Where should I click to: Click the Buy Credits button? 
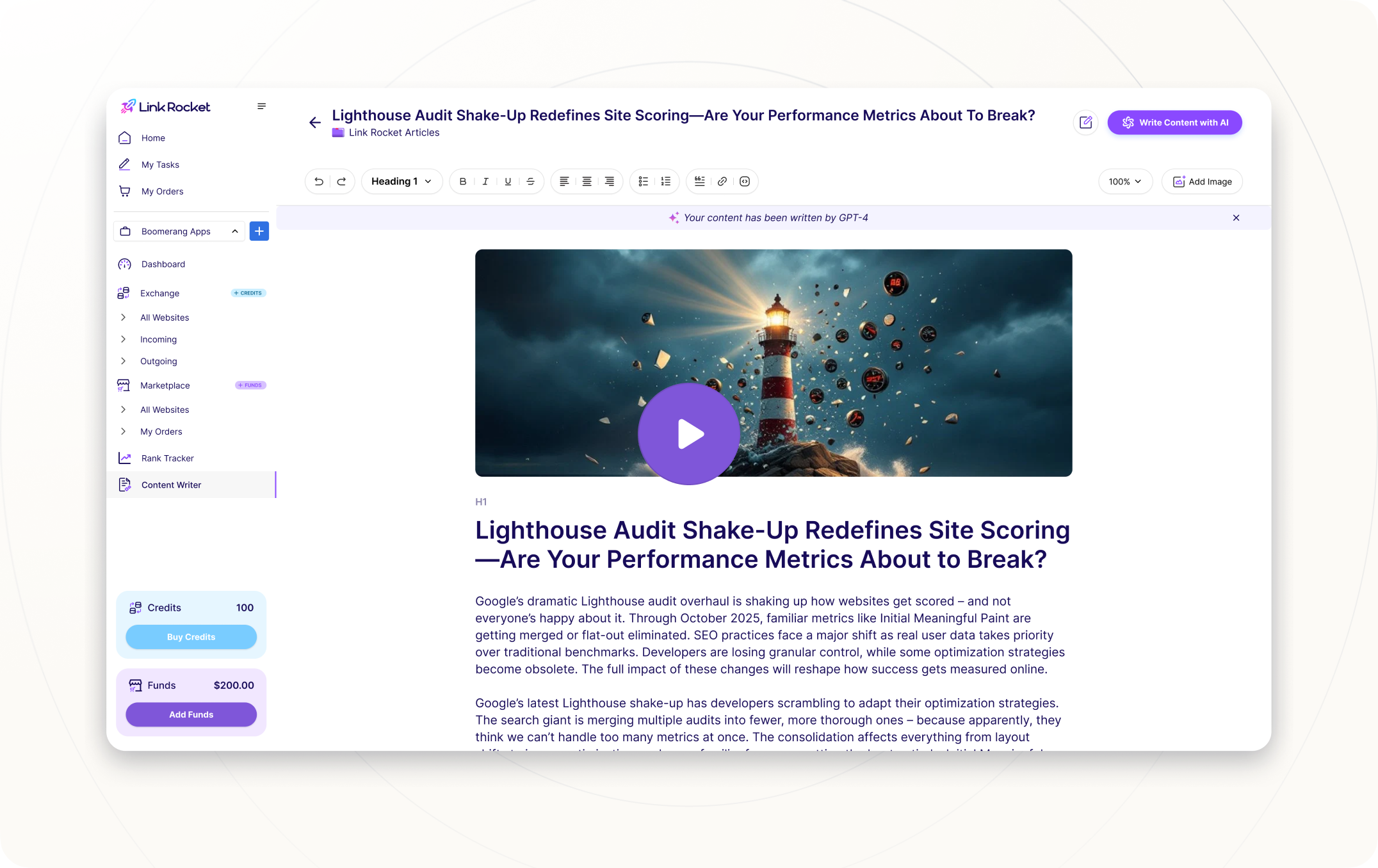point(191,638)
